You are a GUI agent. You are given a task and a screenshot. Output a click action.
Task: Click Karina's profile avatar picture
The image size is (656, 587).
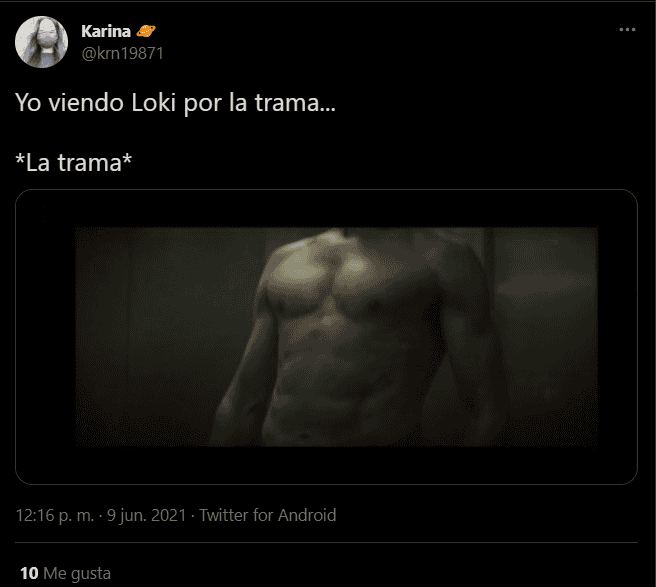(41, 42)
